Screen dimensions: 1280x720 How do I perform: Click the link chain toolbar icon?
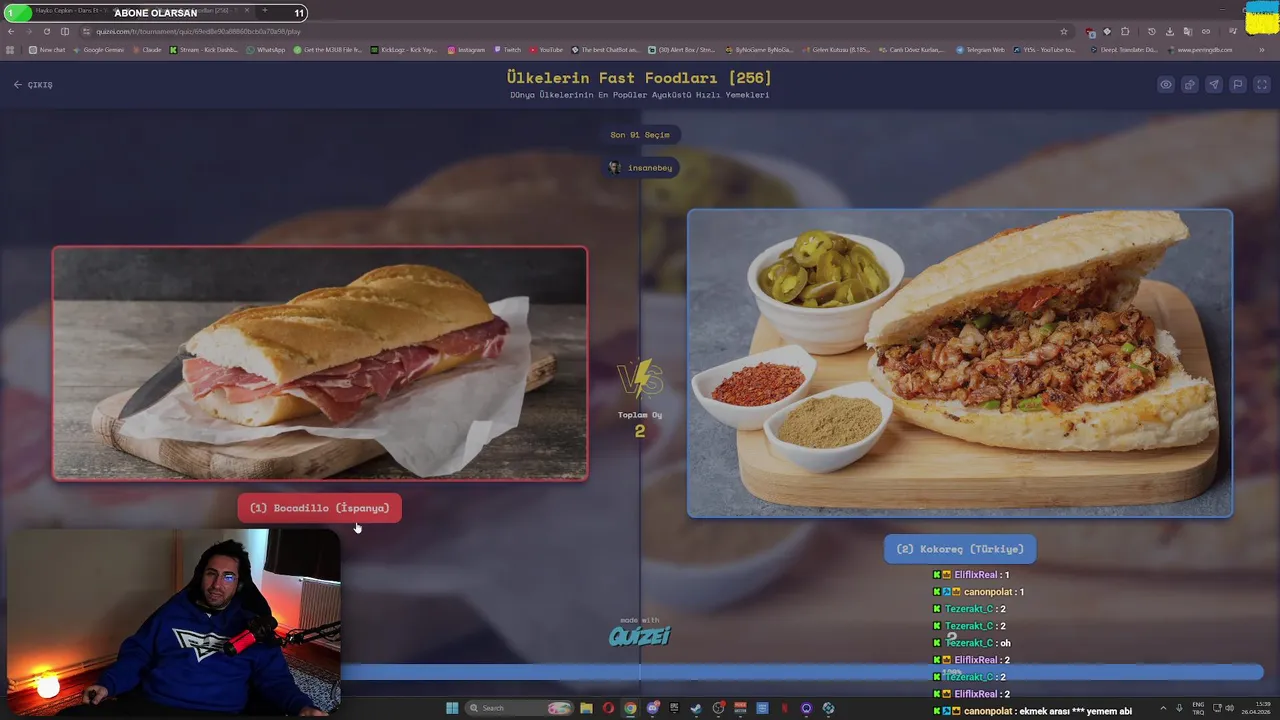coord(1206,31)
